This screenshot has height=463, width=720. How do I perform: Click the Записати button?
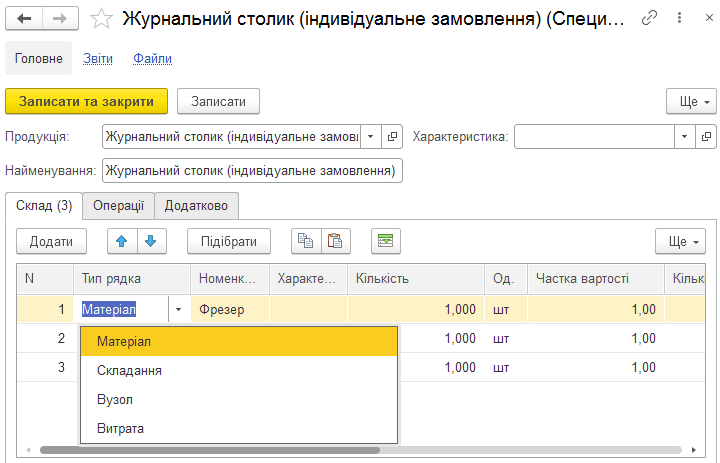(x=219, y=102)
